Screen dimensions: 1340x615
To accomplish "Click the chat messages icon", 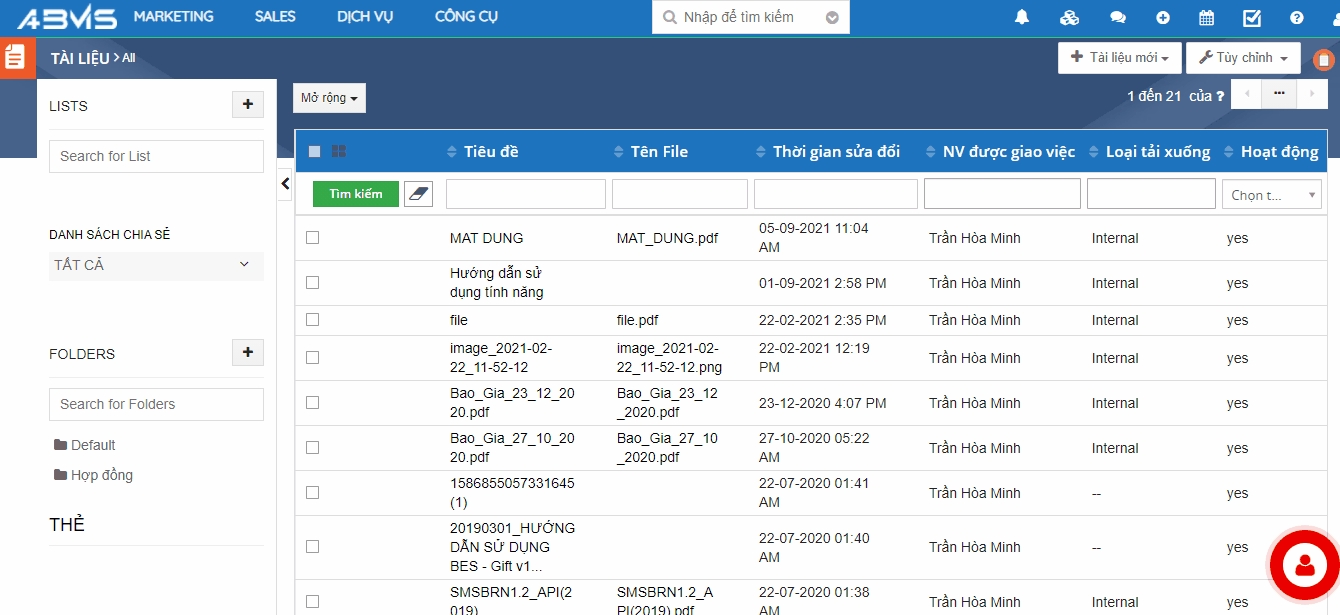I will tap(1118, 17).
